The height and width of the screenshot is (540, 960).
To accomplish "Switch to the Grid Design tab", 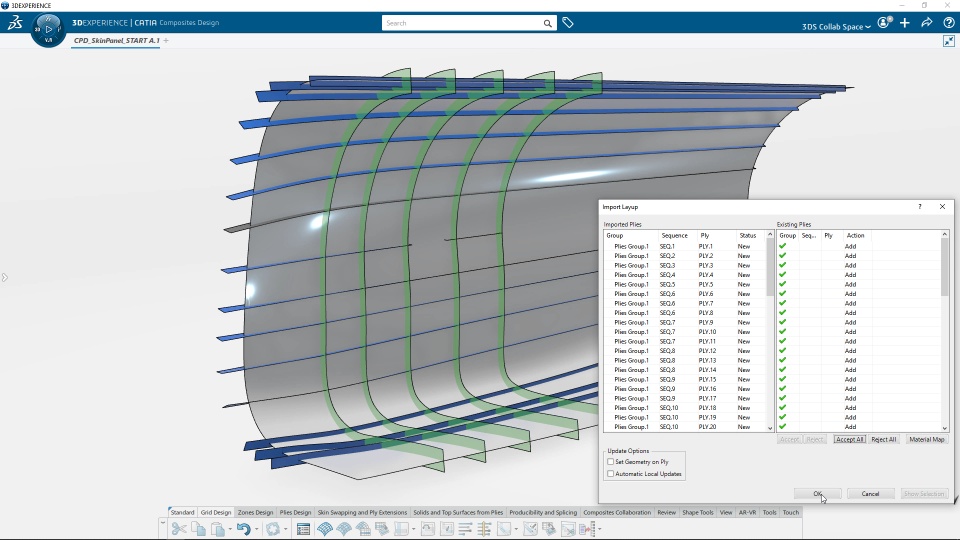I will click(216, 512).
